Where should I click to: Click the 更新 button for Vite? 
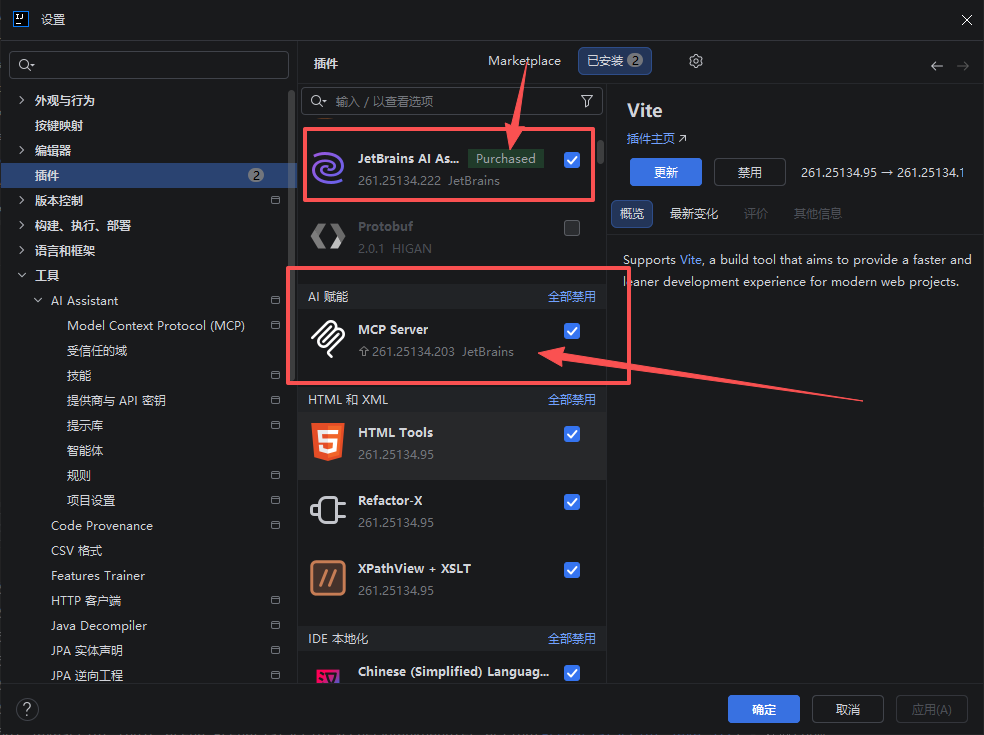tap(666, 172)
